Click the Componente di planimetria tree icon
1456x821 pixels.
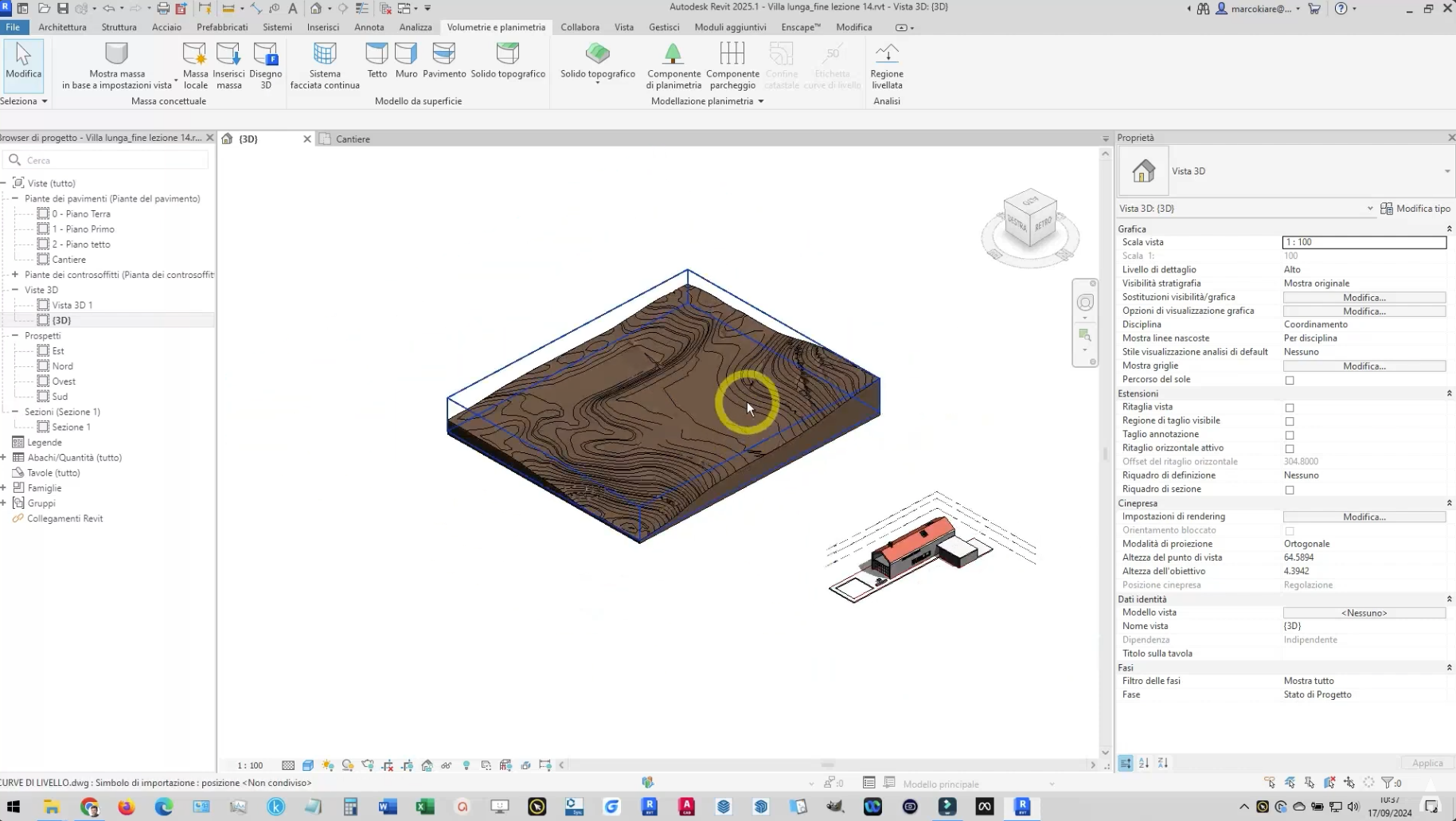673,54
